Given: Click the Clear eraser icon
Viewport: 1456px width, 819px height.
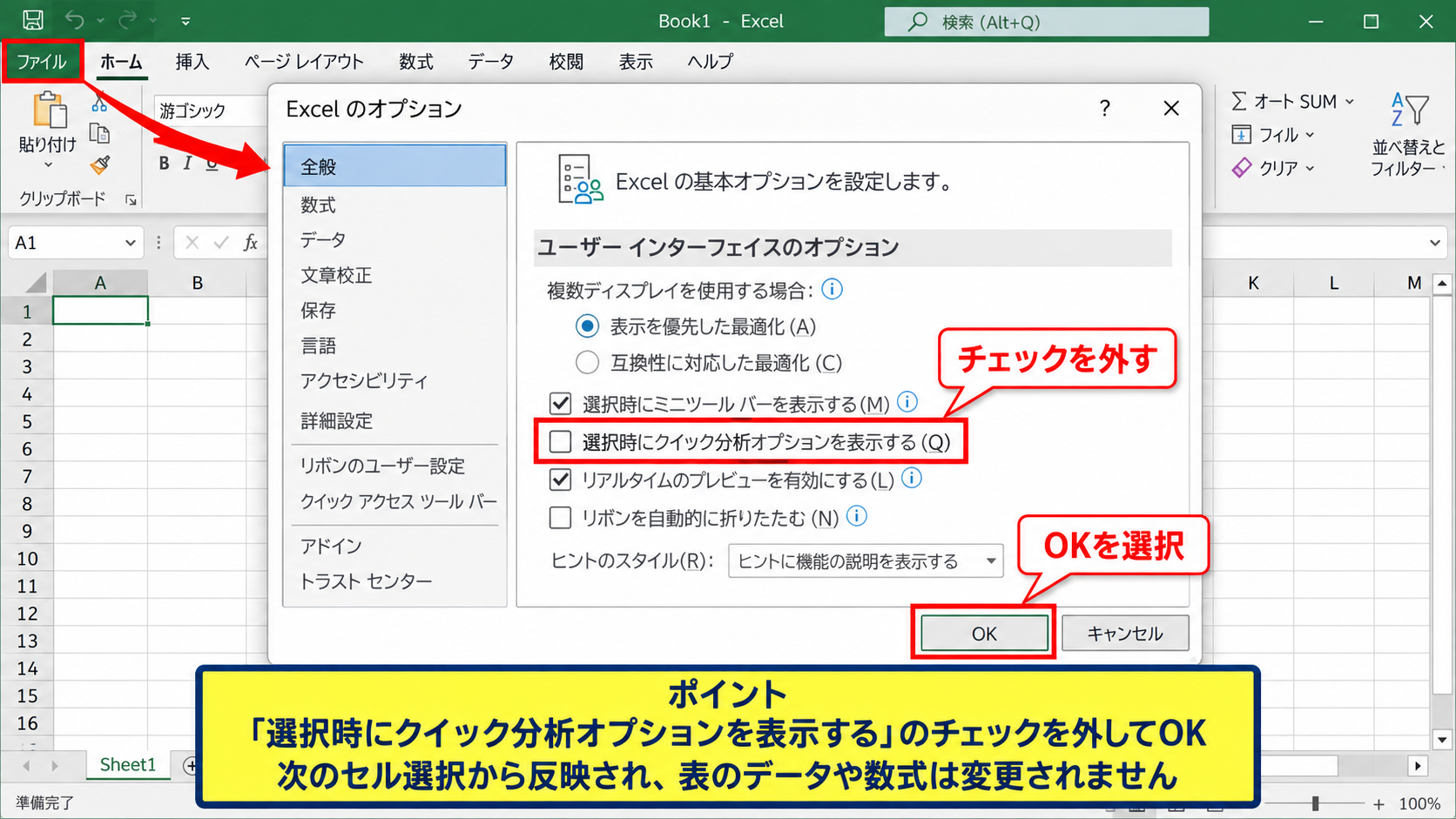Looking at the screenshot, I should (x=1242, y=168).
